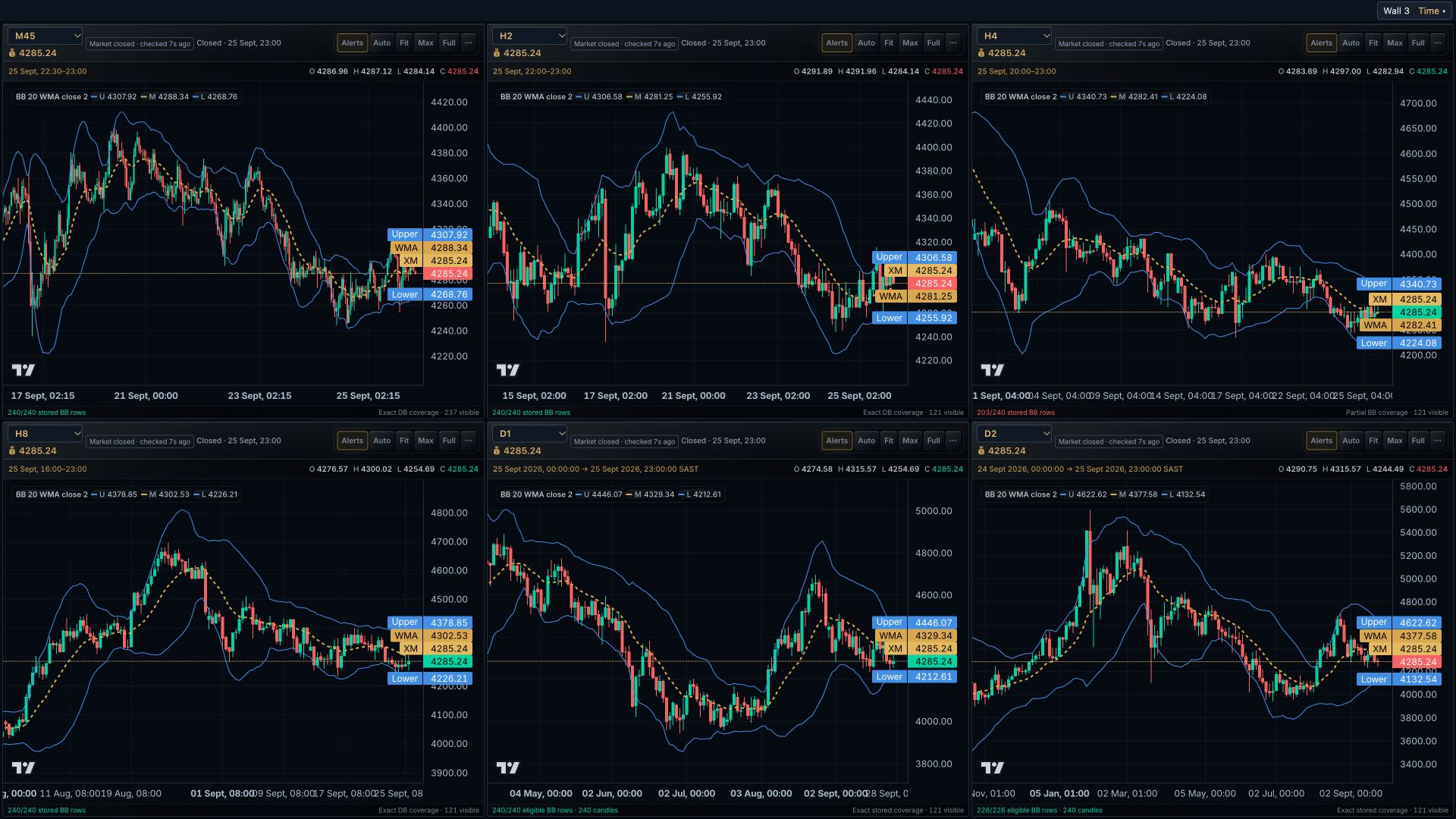Click 'Partial BB coverage · 121 visible' under H4
The height and width of the screenshot is (819, 1456).
(x=1397, y=413)
